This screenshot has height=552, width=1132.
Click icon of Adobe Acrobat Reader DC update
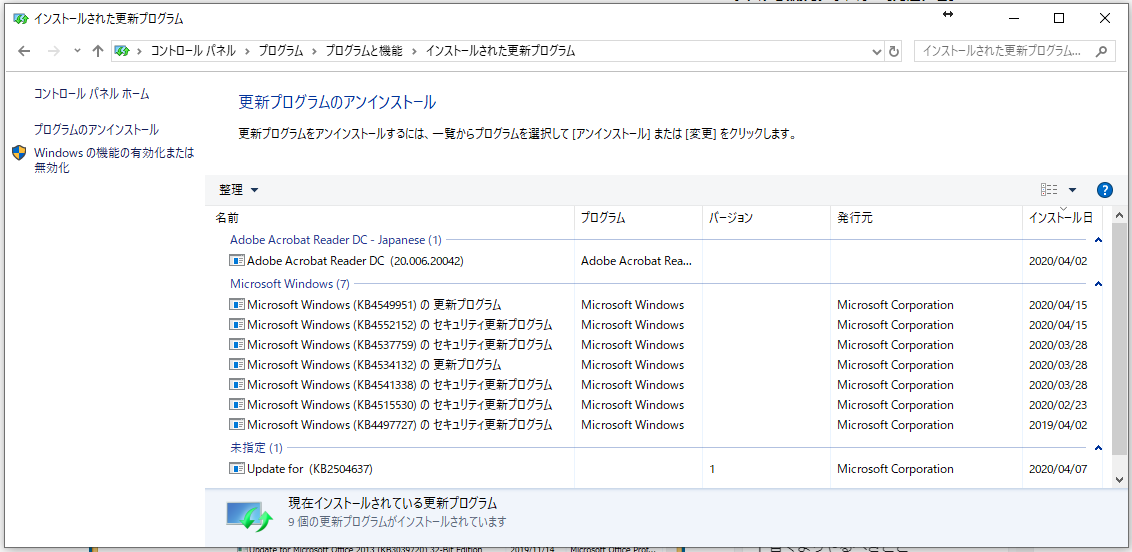coord(237,261)
